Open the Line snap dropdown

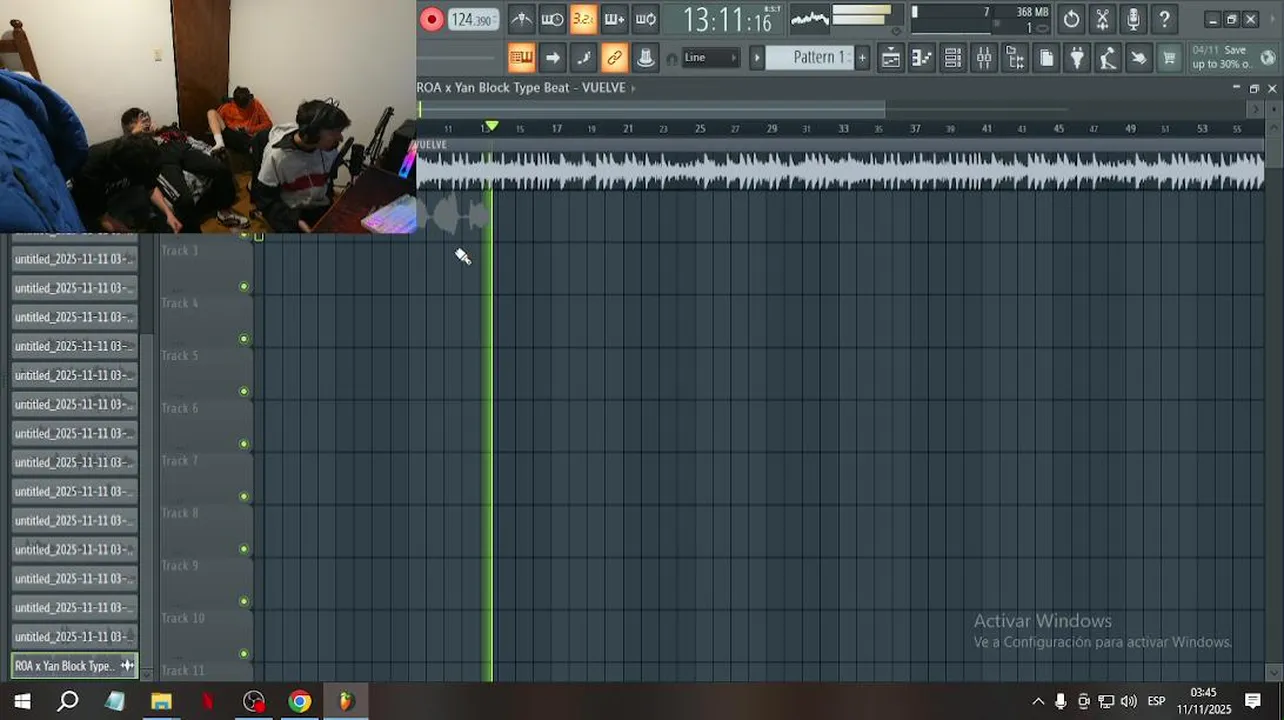pos(711,58)
